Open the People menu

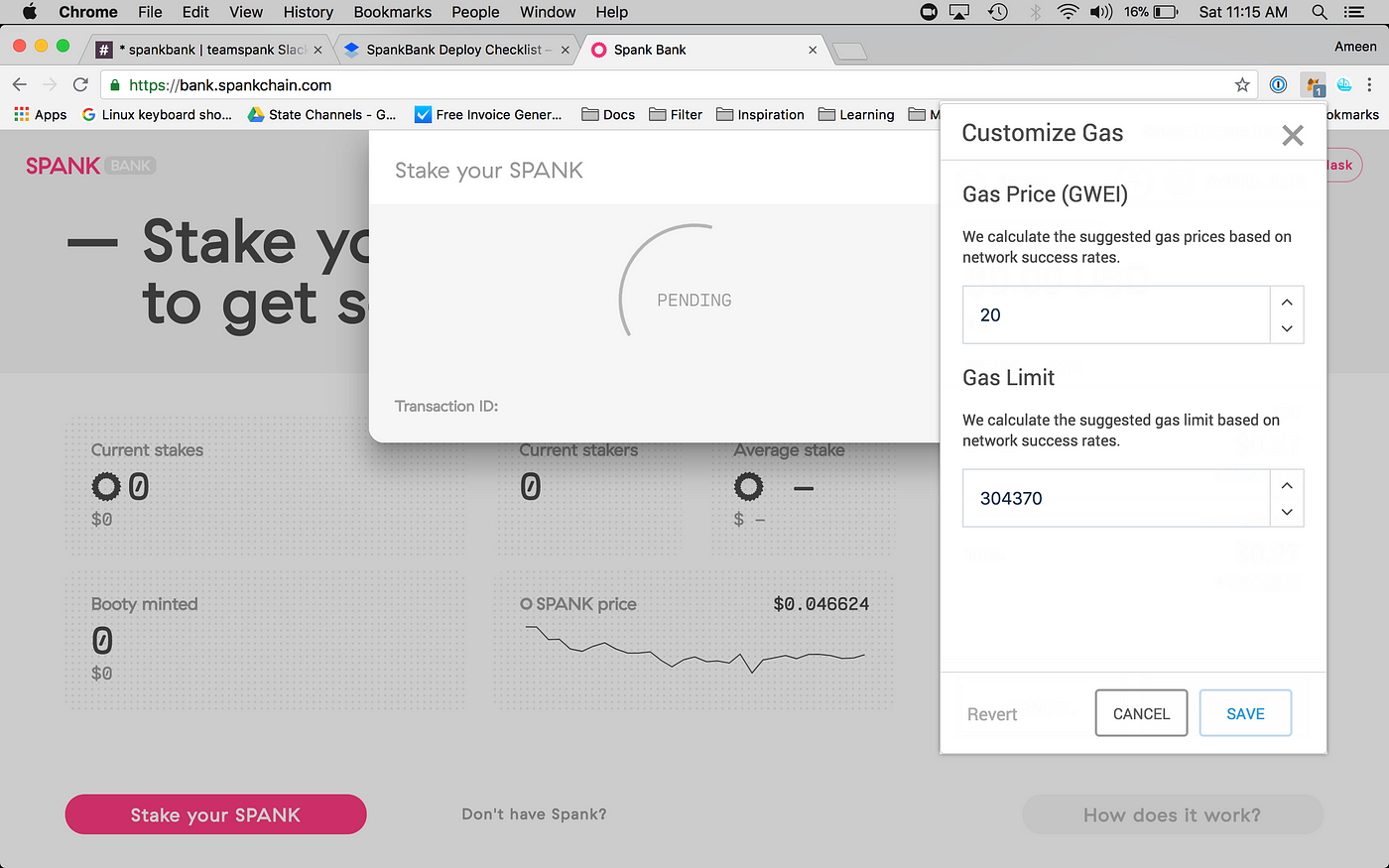[475, 12]
